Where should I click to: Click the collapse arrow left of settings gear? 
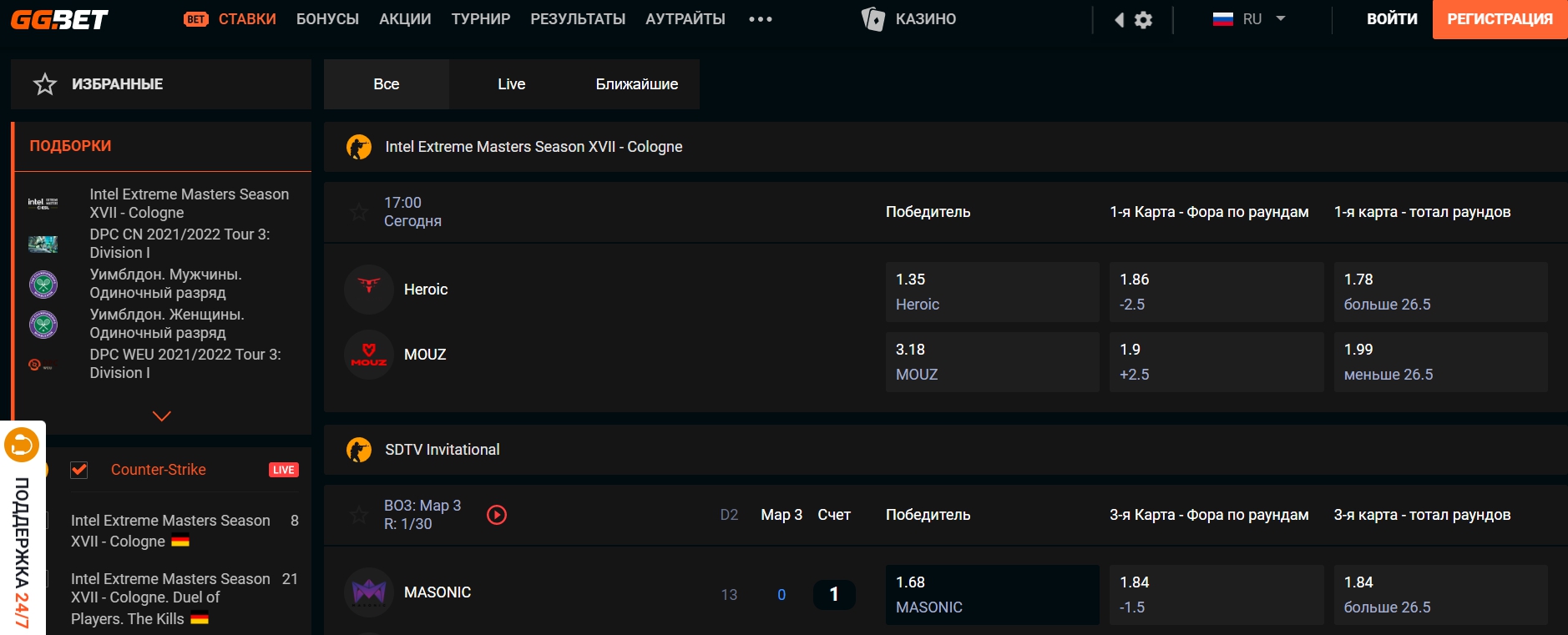[x=1119, y=20]
